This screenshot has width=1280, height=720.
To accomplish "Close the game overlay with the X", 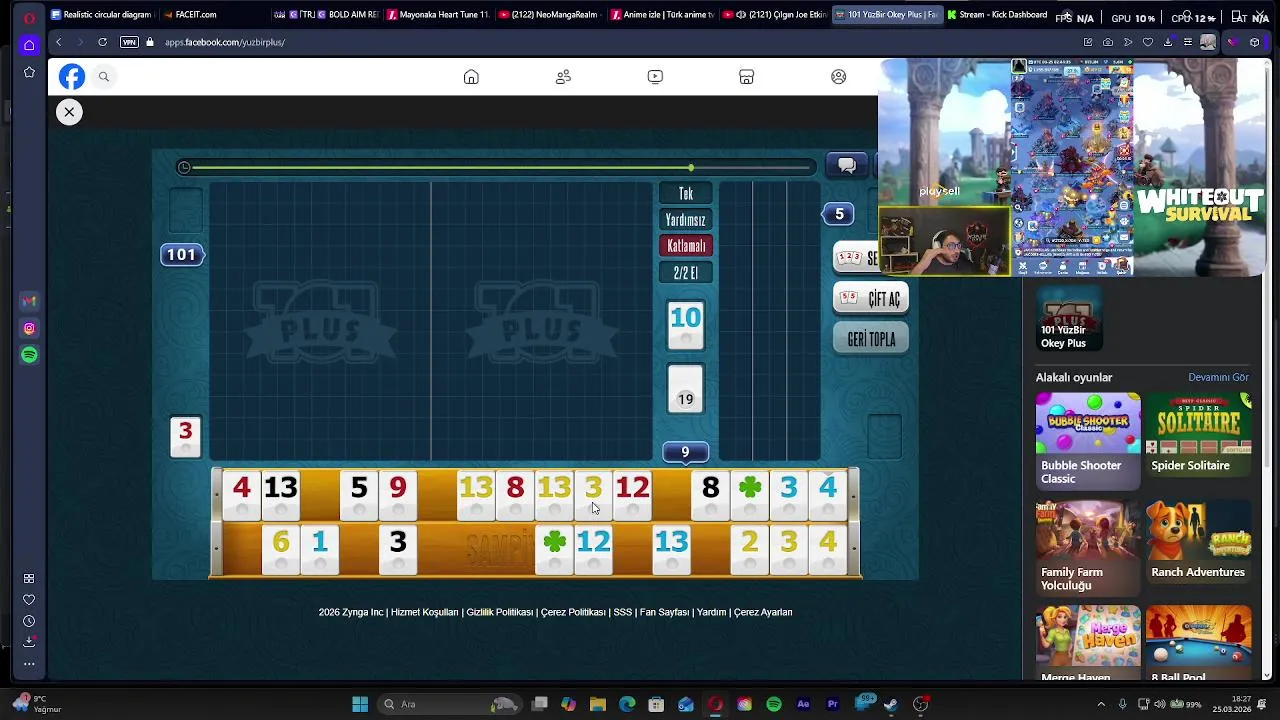I will (69, 112).
